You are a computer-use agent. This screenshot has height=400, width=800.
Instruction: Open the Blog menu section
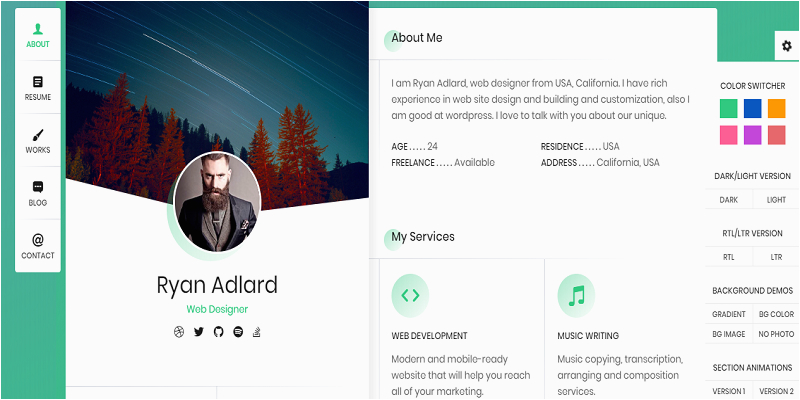(38, 194)
